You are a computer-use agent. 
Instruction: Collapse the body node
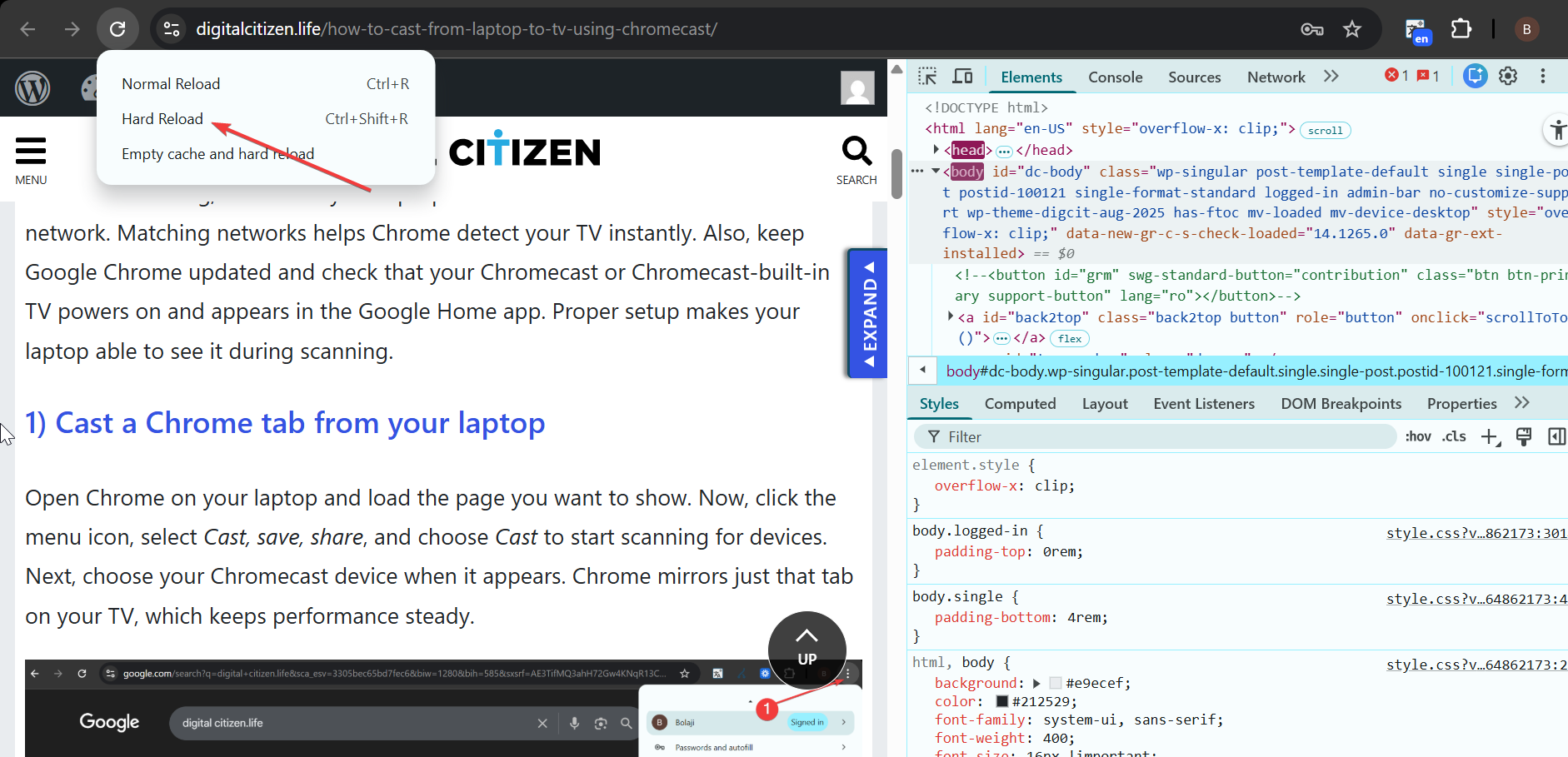coord(936,172)
